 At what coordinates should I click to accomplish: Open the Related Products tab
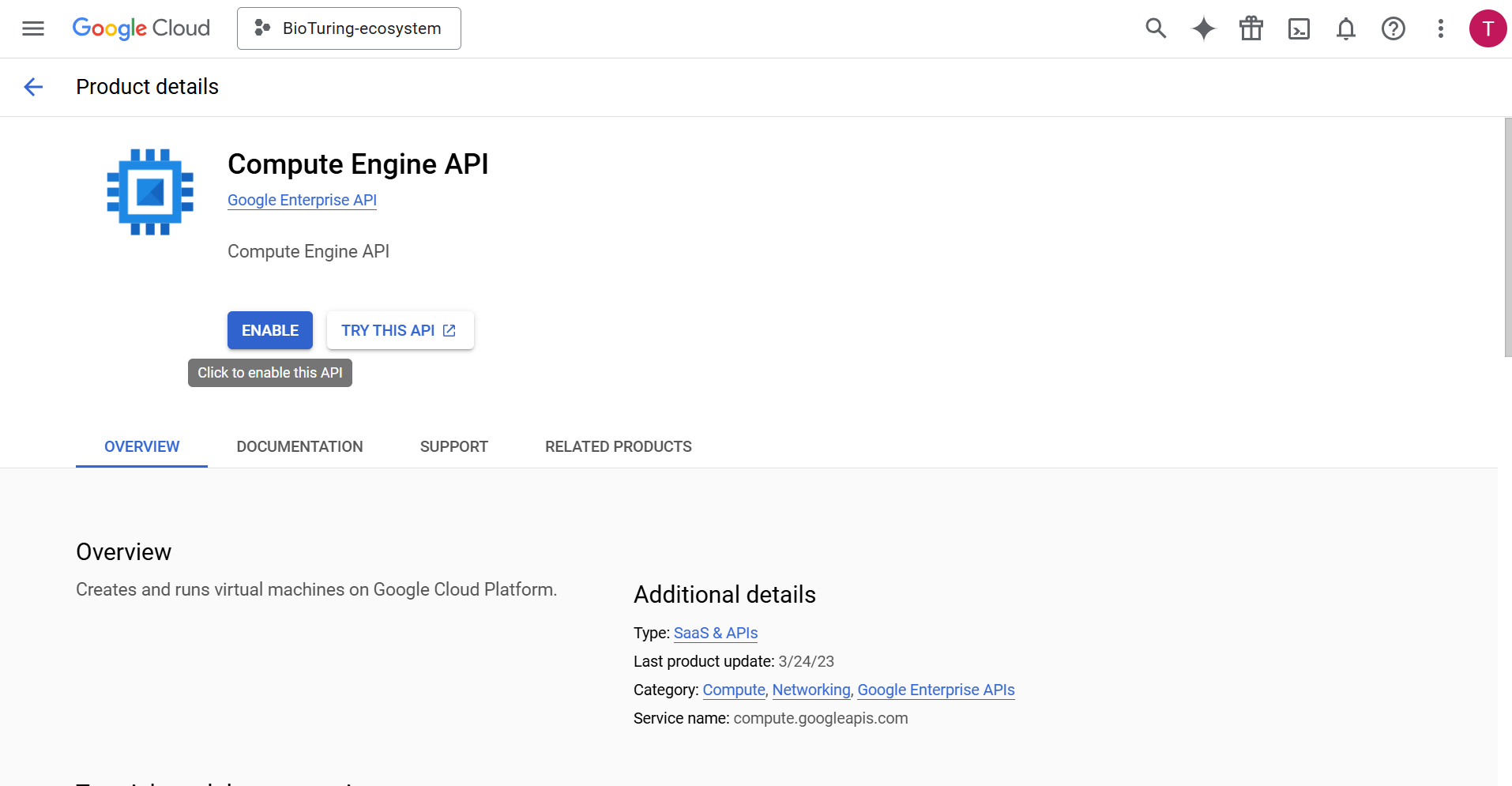(x=618, y=446)
